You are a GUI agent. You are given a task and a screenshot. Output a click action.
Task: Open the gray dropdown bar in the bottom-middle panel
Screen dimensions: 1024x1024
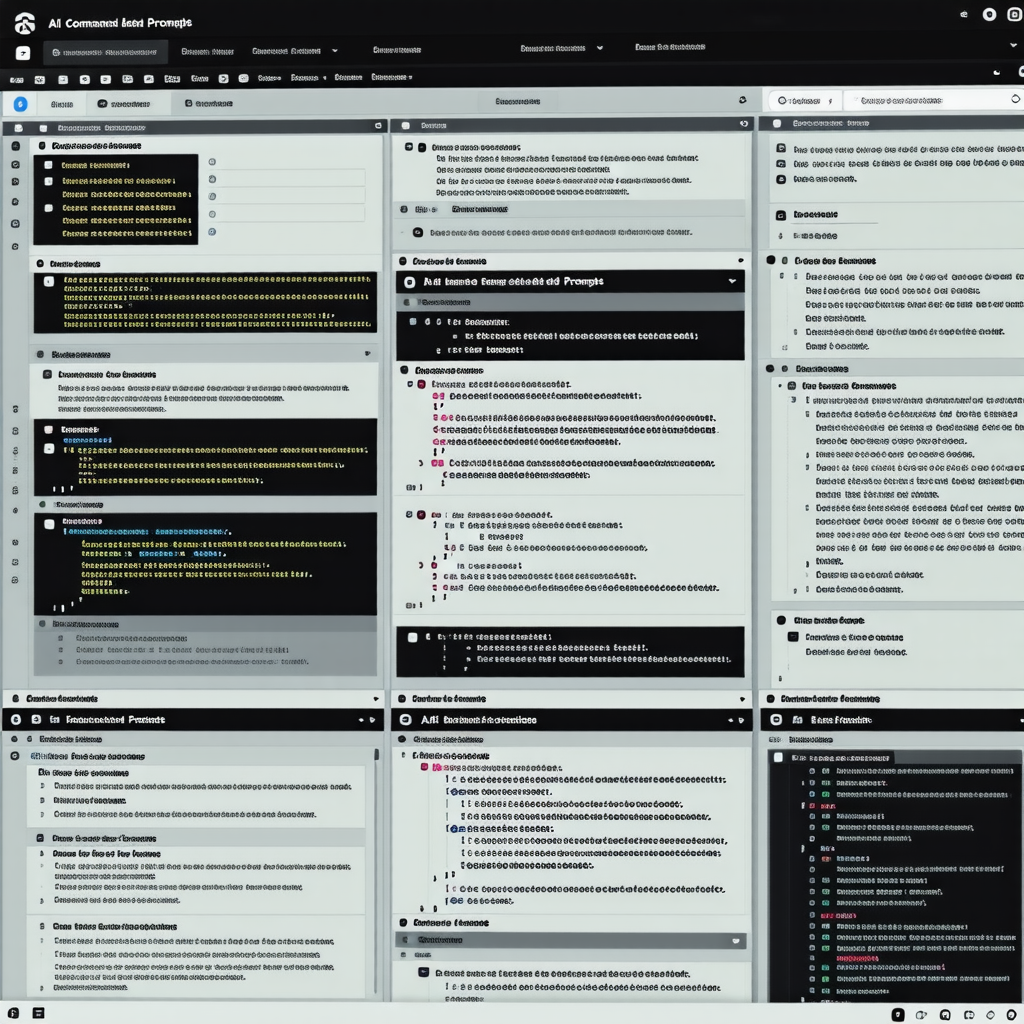pos(570,940)
